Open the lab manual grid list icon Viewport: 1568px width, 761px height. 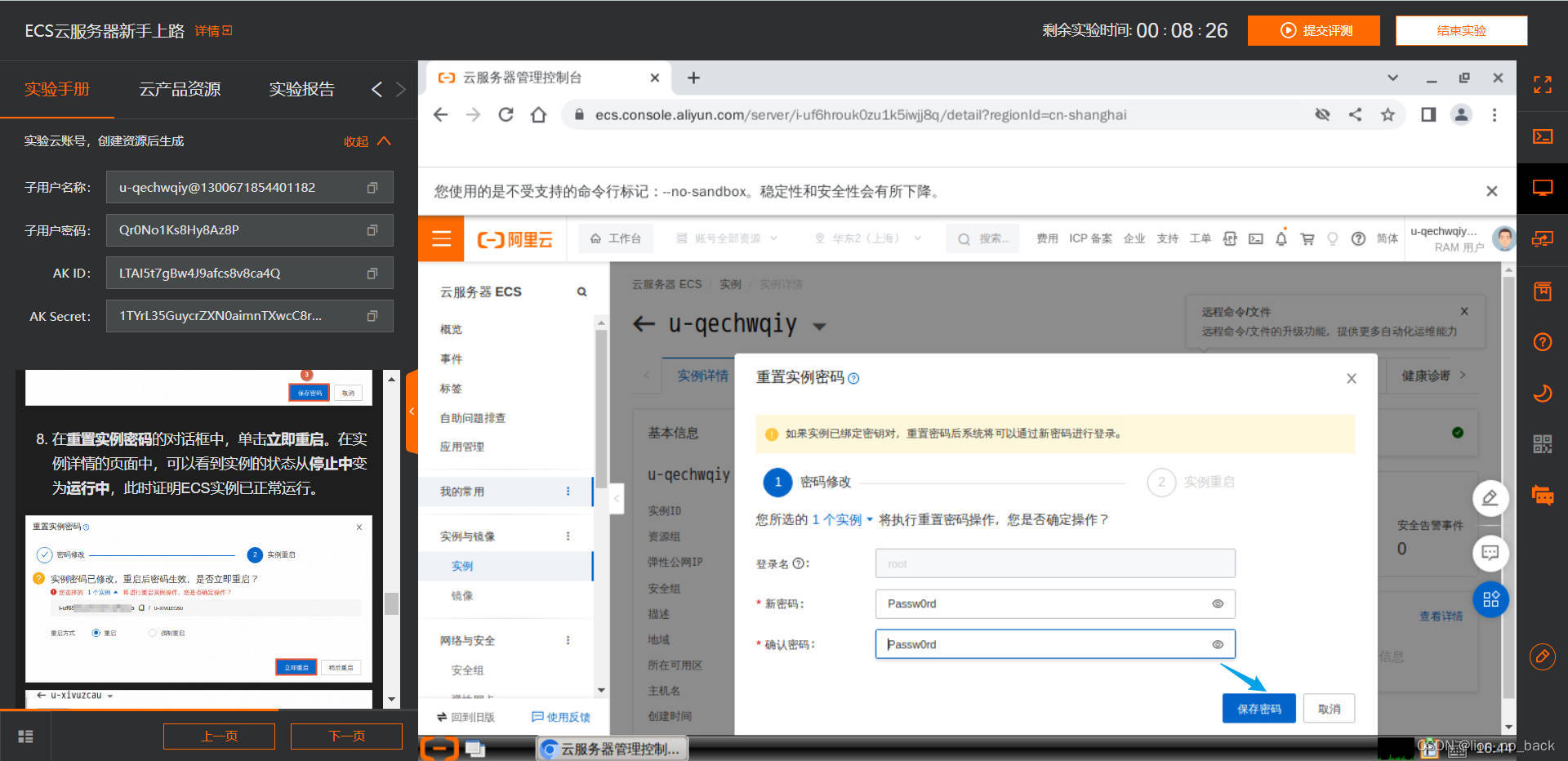25,737
